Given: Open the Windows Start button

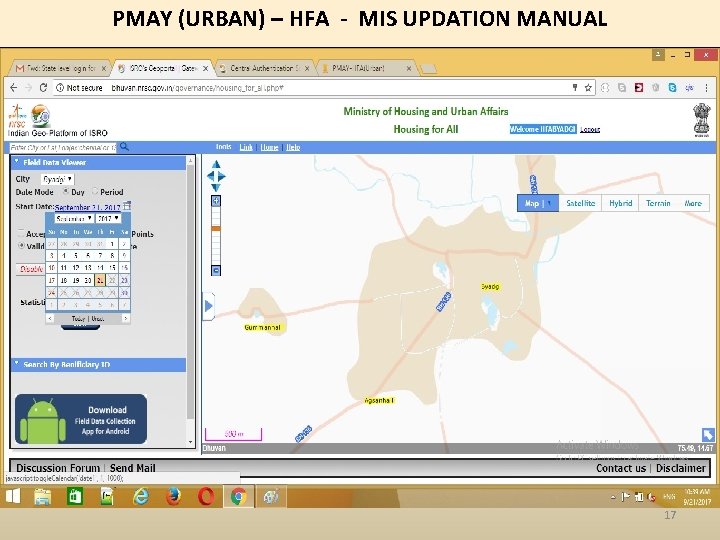Looking at the screenshot, I should [x=13, y=496].
